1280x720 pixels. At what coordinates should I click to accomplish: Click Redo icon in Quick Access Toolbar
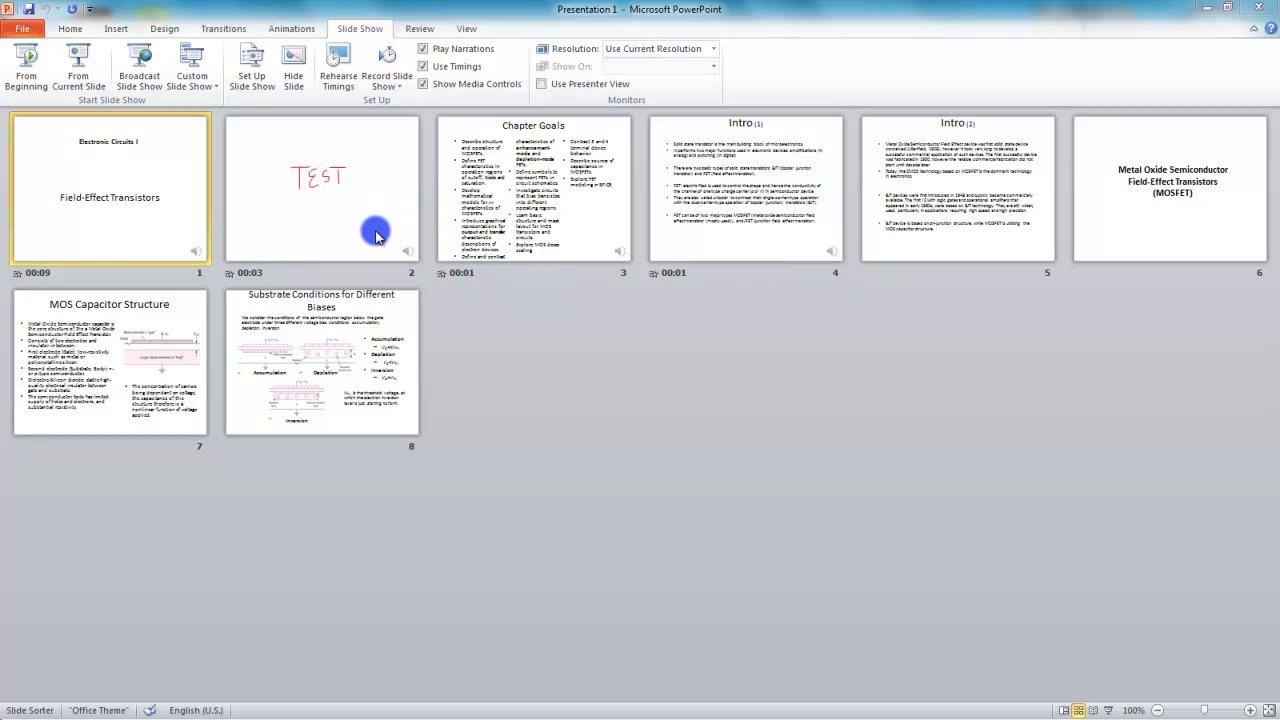point(72,9)
